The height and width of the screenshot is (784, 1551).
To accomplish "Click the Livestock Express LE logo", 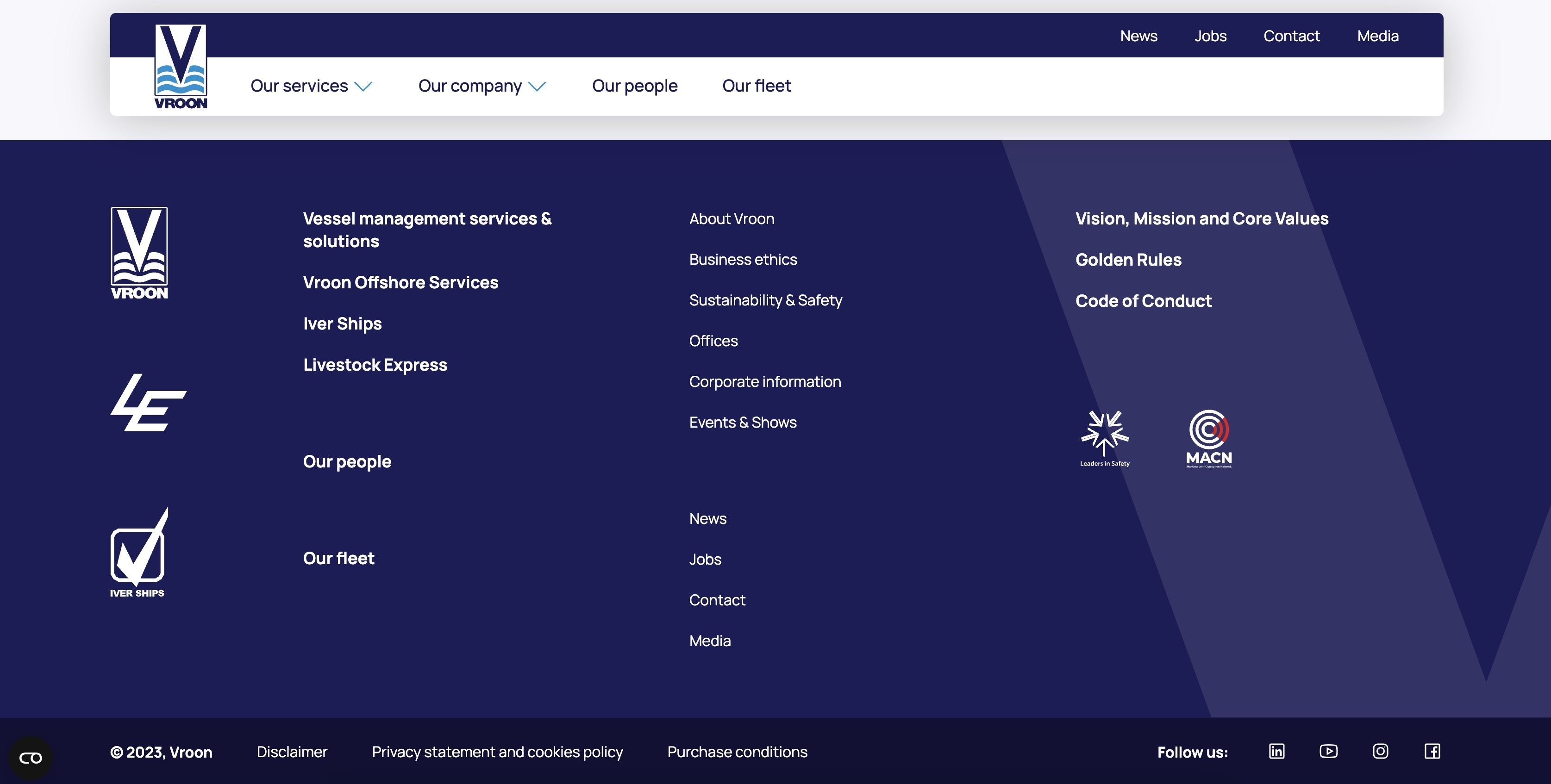I will 148,402.
